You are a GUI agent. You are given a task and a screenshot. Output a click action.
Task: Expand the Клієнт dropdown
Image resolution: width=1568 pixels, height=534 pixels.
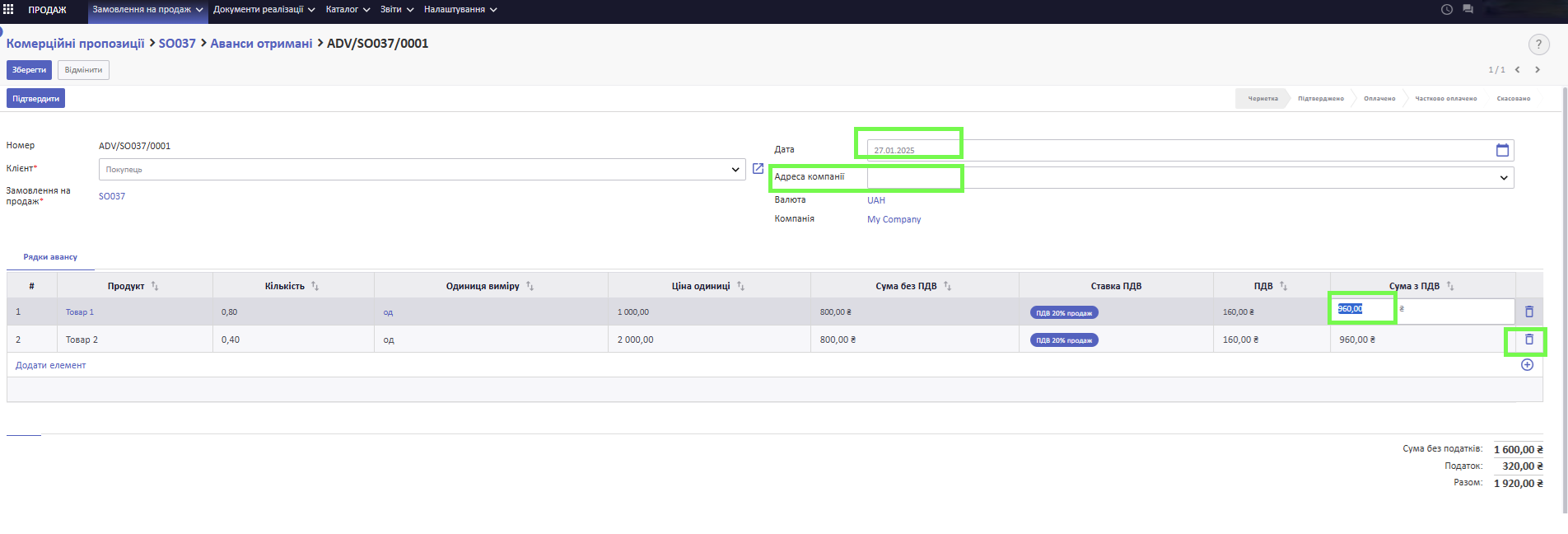[x=735, y=170]
